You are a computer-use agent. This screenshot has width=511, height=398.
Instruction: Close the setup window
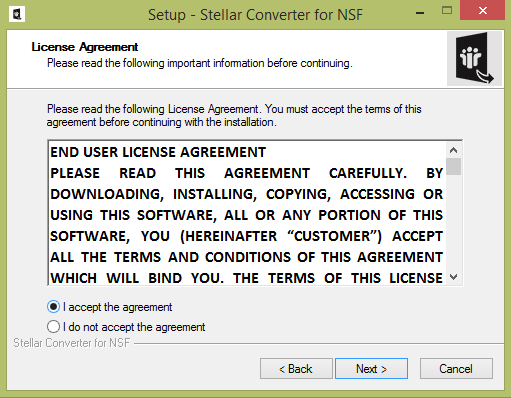pyautogui.click(x=482, y=11)
